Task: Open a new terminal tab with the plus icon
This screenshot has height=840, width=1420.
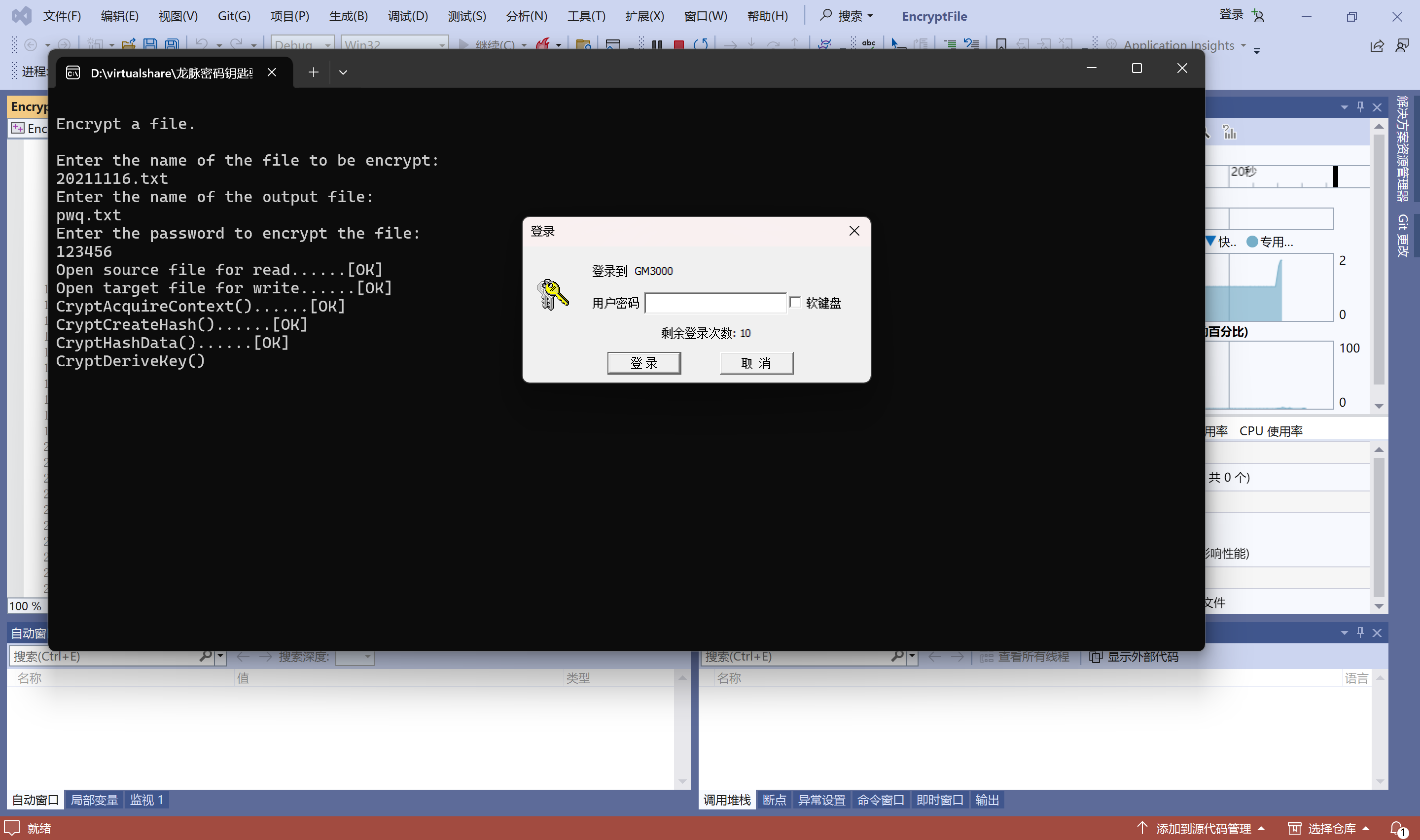Action: coord(313,72)
